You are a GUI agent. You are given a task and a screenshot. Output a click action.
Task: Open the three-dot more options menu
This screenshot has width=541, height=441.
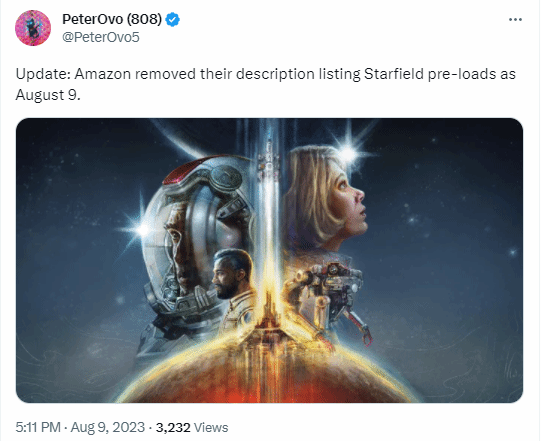[x=515, y=20]
